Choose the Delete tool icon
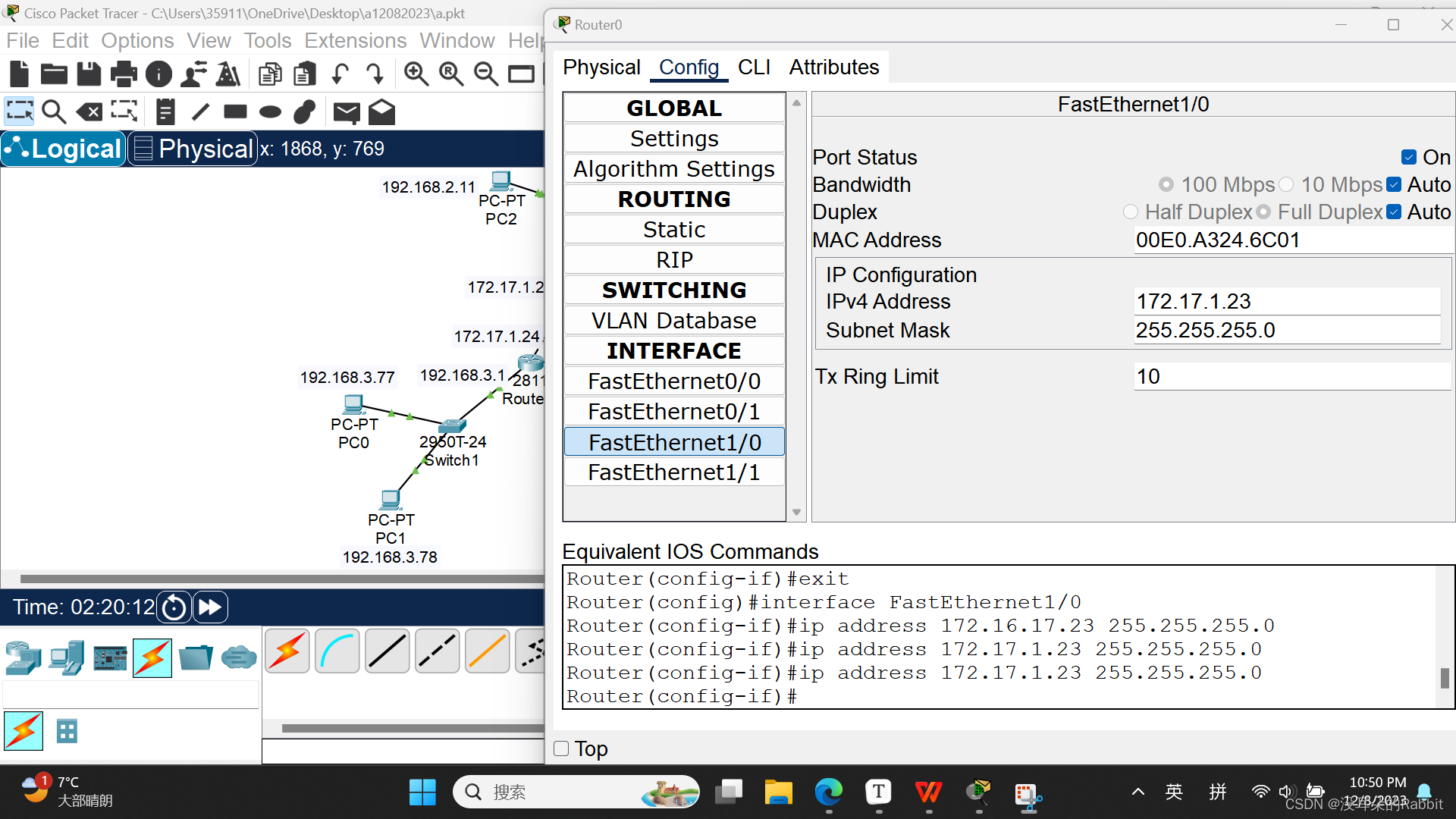Image resolution: width=1456 pixels, height=819 pixels. [x=89, y=112]
